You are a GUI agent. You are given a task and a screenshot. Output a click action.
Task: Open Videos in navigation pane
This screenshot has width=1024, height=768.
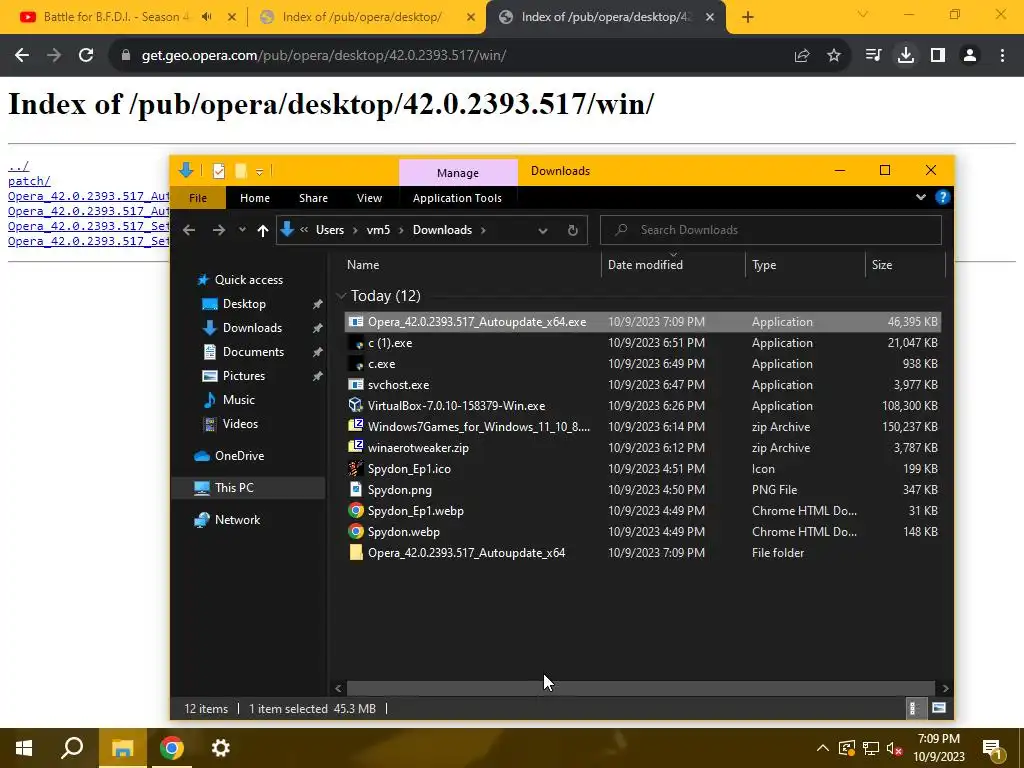point(240,424)
